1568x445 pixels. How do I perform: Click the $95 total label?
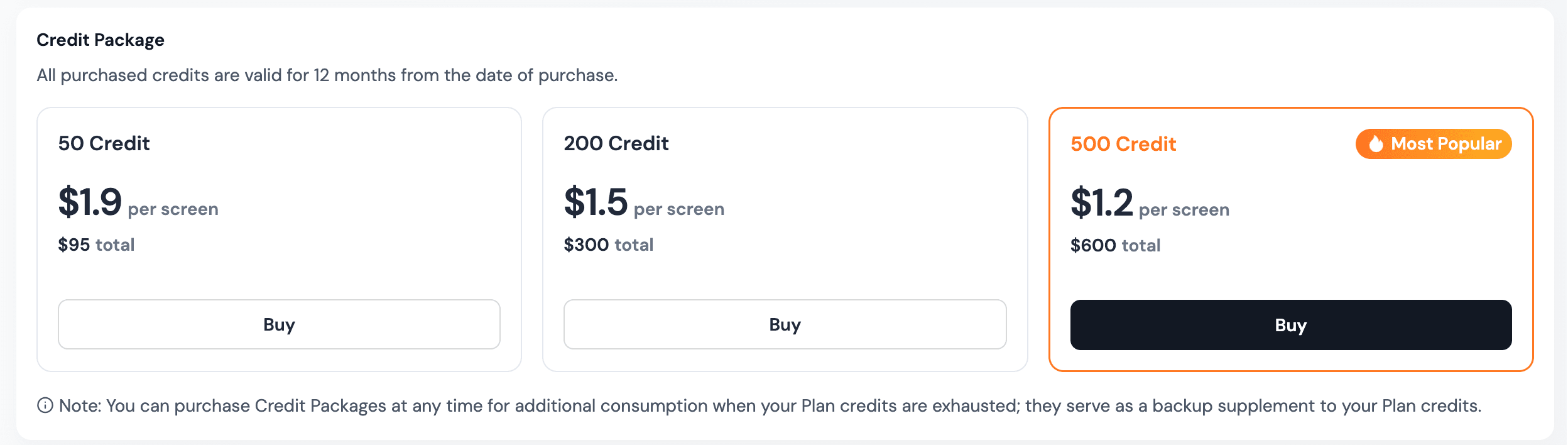pos(96,245)
